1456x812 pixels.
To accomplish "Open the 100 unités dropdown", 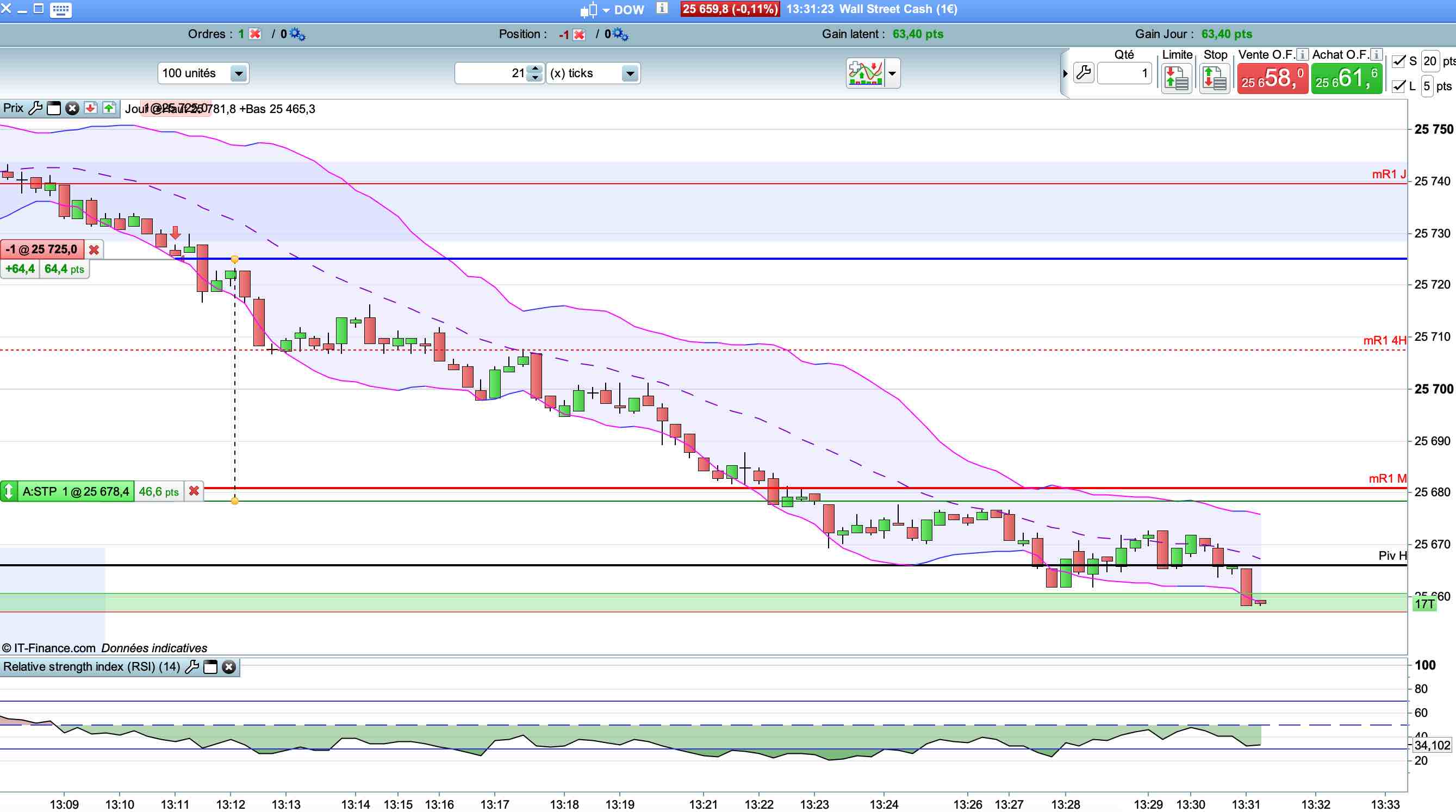I will pos(238,73).
